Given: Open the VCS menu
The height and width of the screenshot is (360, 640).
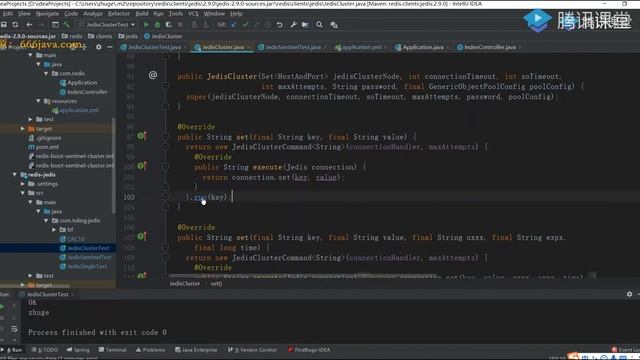Looking at the screenshot, I should [193, 13].
